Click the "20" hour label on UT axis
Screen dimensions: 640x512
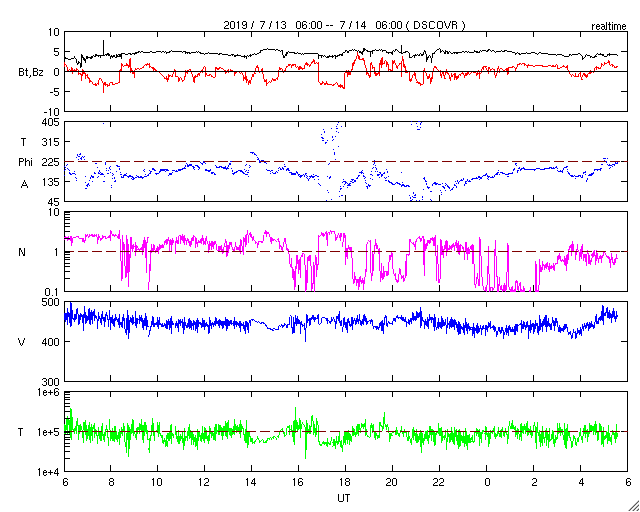tap(392, 484)
